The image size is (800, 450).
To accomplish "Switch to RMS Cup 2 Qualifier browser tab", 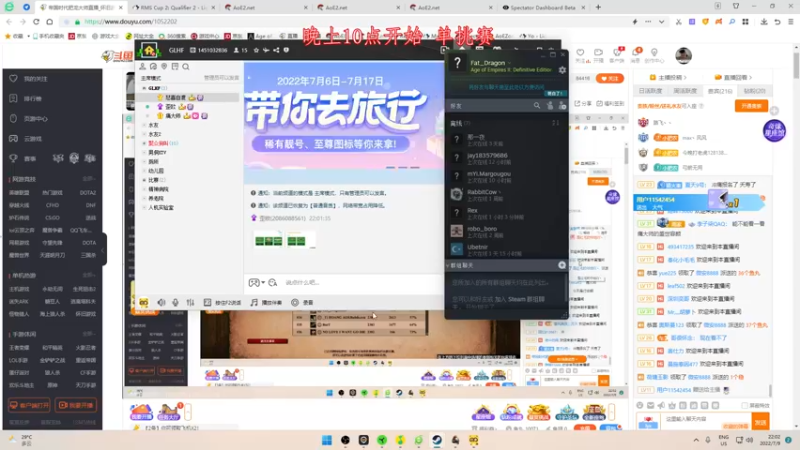I will point(173,8).
